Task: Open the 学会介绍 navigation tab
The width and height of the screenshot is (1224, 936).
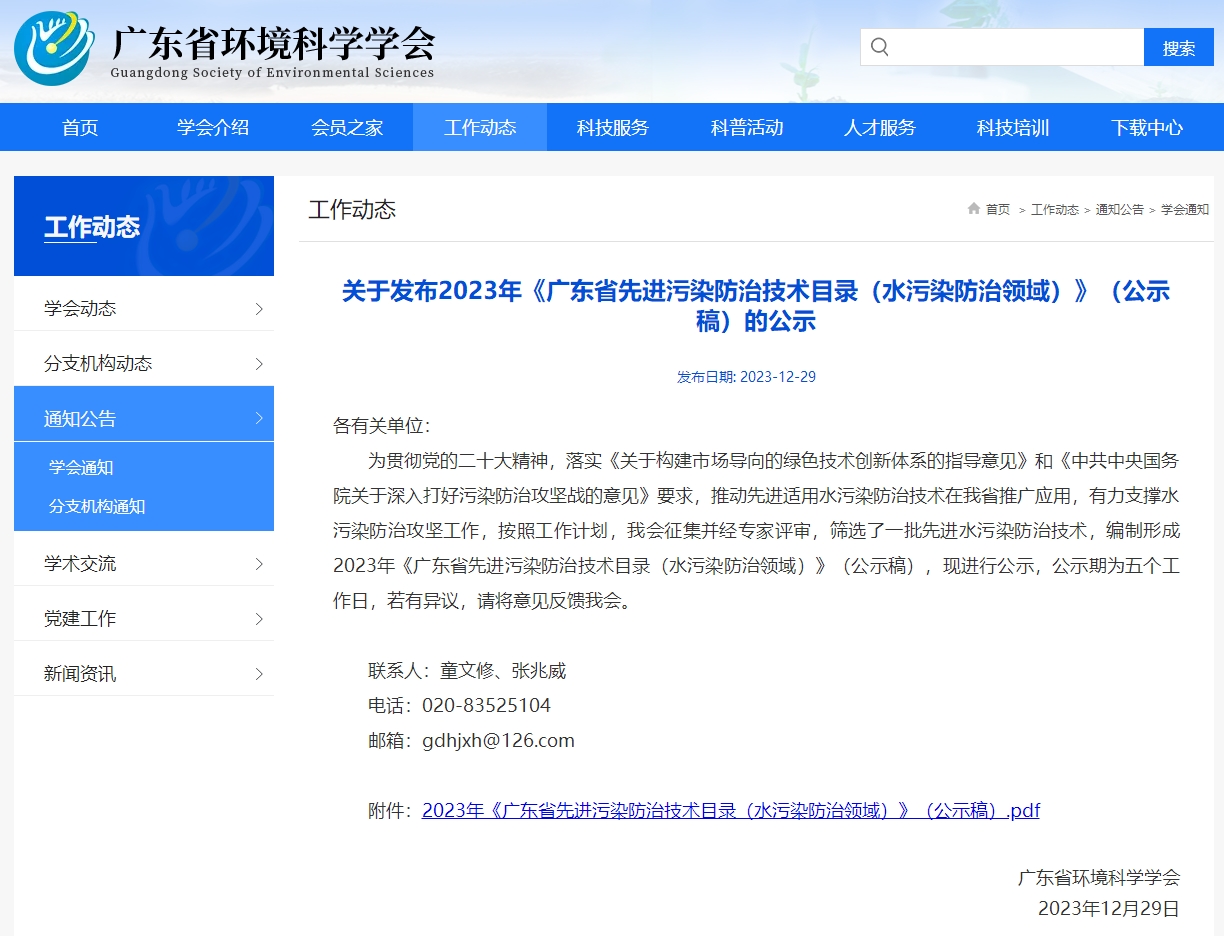Action: 213,128
